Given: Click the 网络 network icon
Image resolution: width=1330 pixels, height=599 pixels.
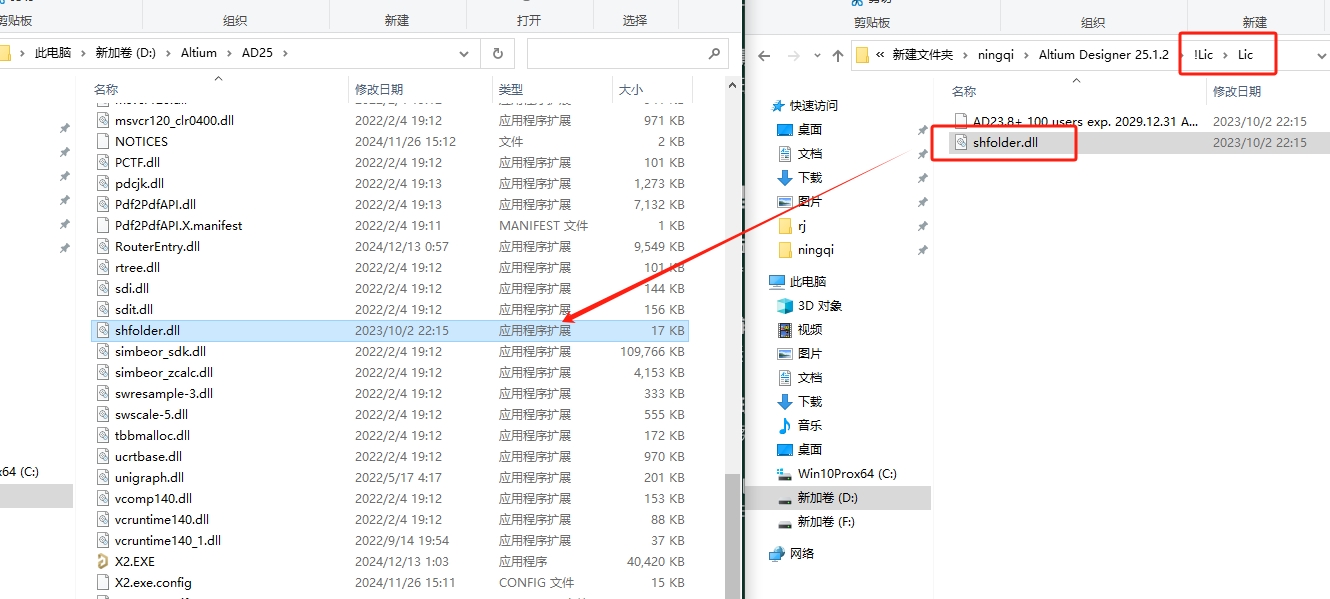Looking at the screenshot, I should [x=777, y=553].
